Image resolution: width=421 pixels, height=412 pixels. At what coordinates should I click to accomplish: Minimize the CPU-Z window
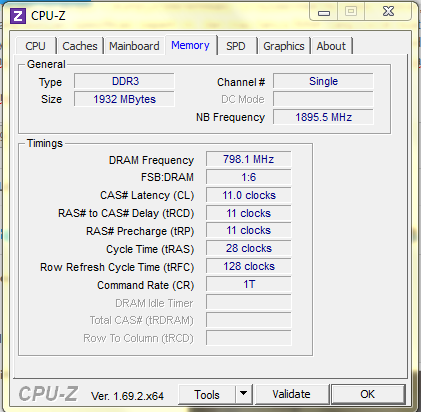coord(324,12)
